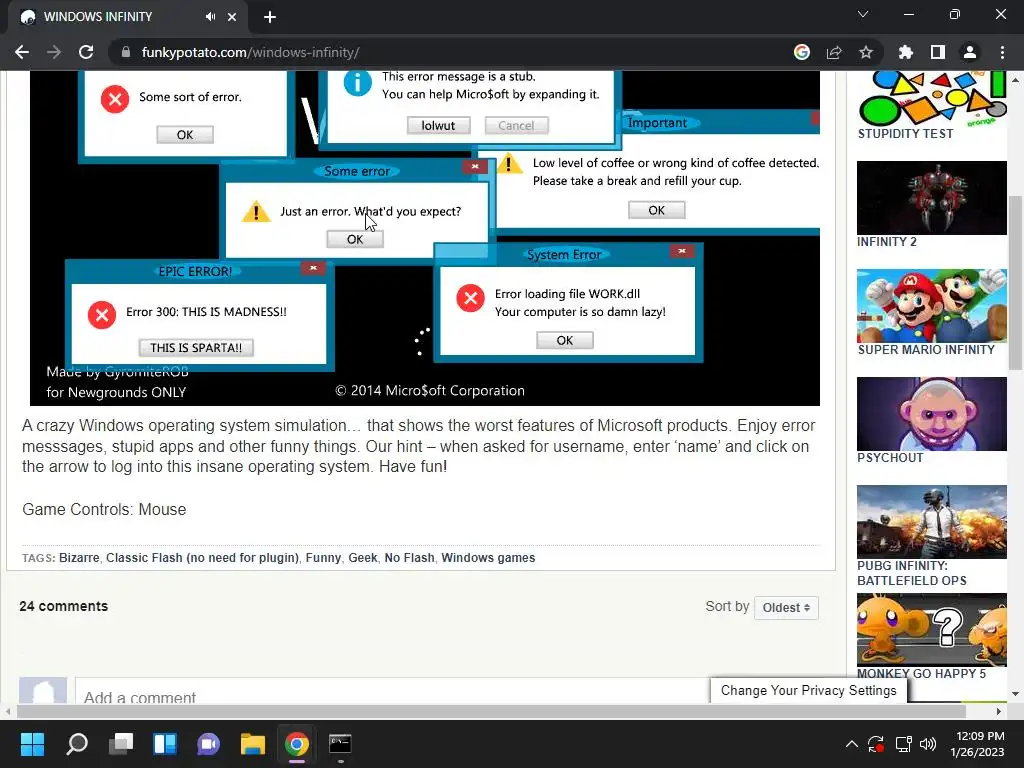Viewport: 1024px width, 768px height.
Task: Click Change Your Privacy Settings
Action: [x=808, y=690]
